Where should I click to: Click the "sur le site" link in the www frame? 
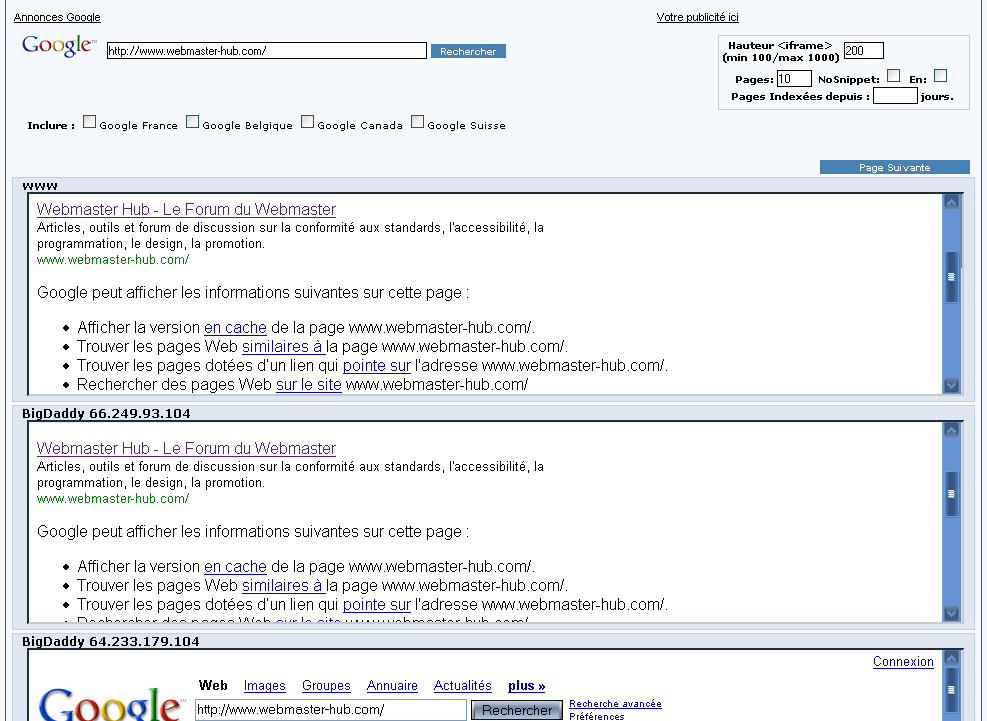pyautogui.click(x=309, y=384)
